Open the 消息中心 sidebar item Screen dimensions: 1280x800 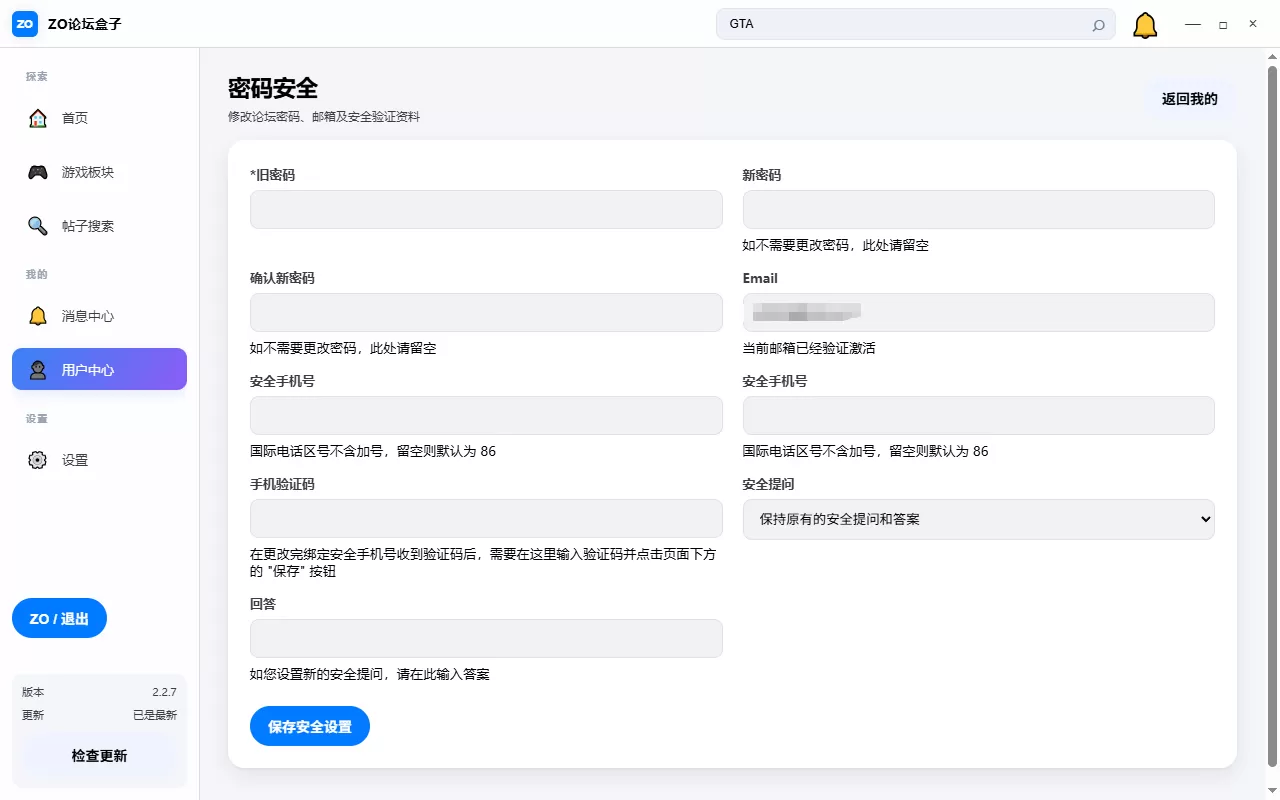[99, 316]
